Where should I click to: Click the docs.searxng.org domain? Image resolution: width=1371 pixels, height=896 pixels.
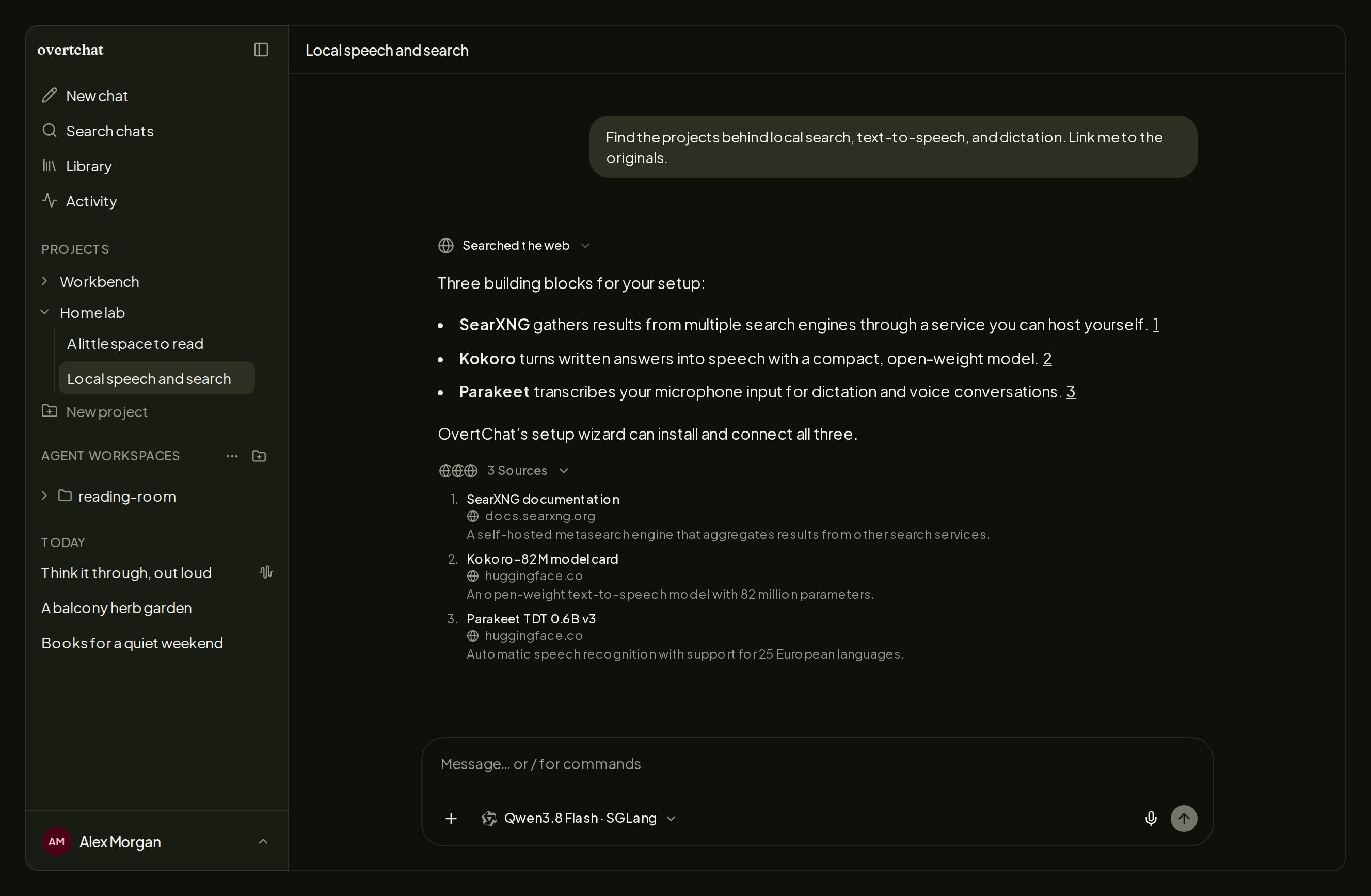coord(540,516)
